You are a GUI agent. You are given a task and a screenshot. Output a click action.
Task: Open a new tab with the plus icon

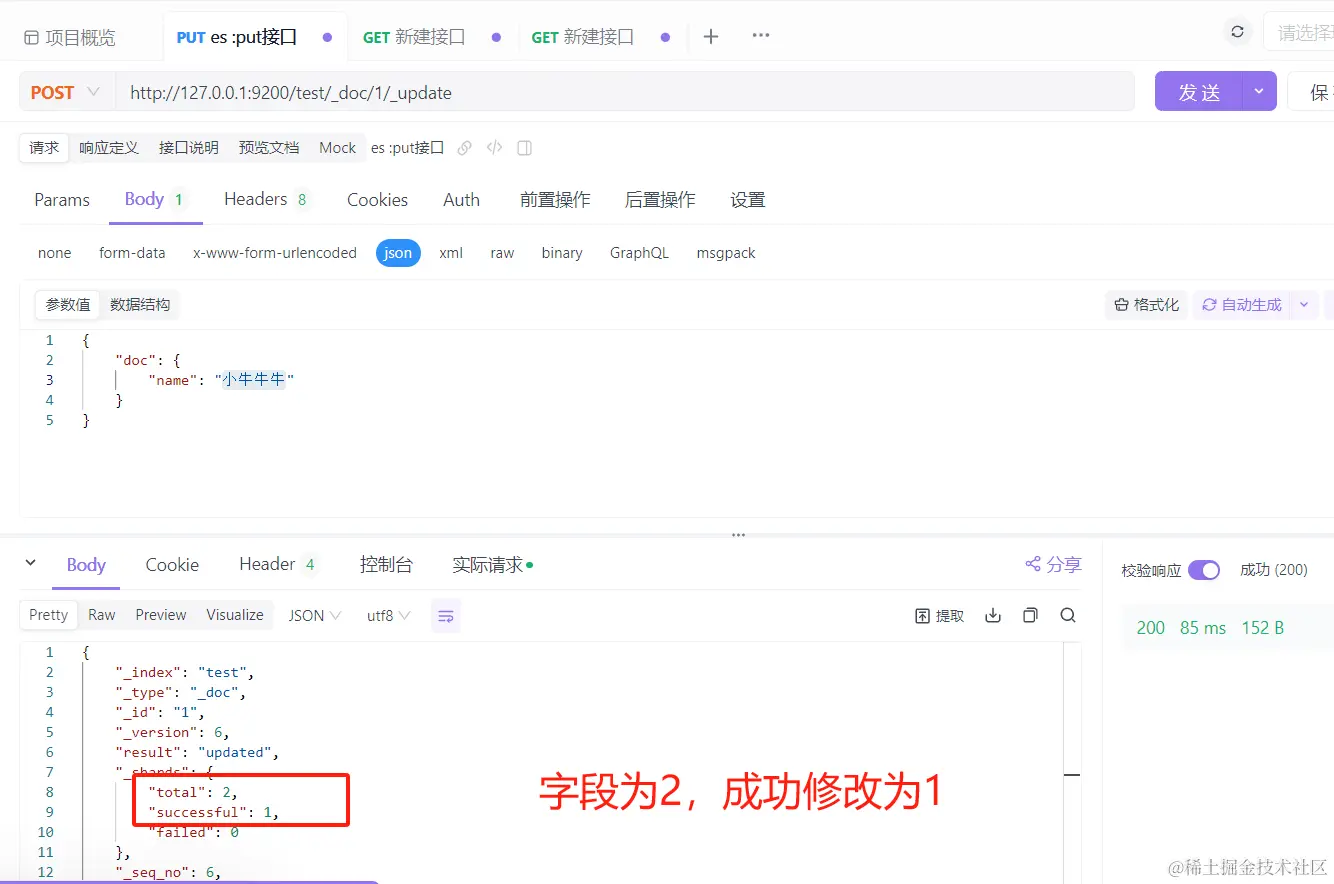pyautogui.click(x=711, y=37)
